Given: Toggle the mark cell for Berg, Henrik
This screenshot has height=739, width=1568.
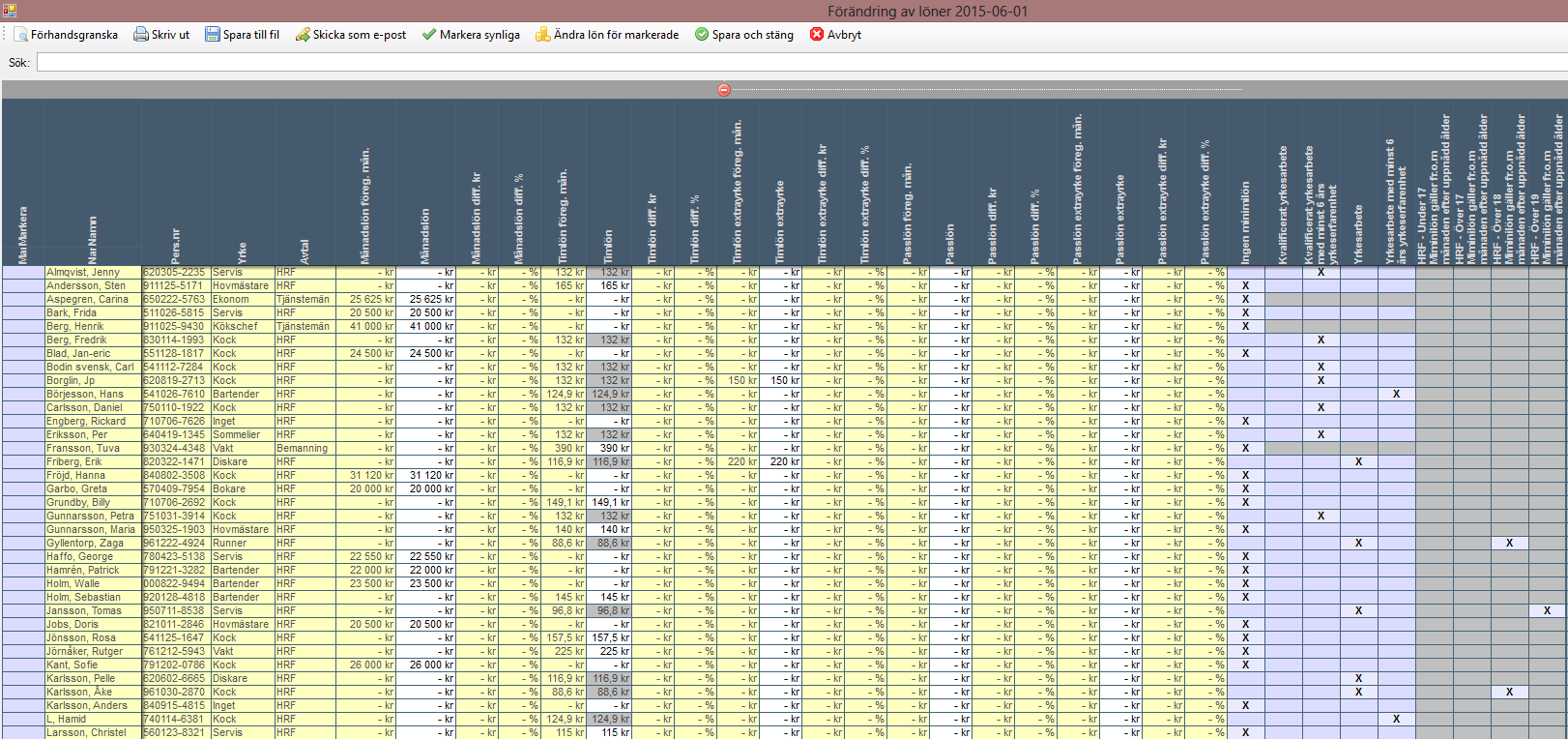Looking at the screenshot, I should click(x=23, y=327).
